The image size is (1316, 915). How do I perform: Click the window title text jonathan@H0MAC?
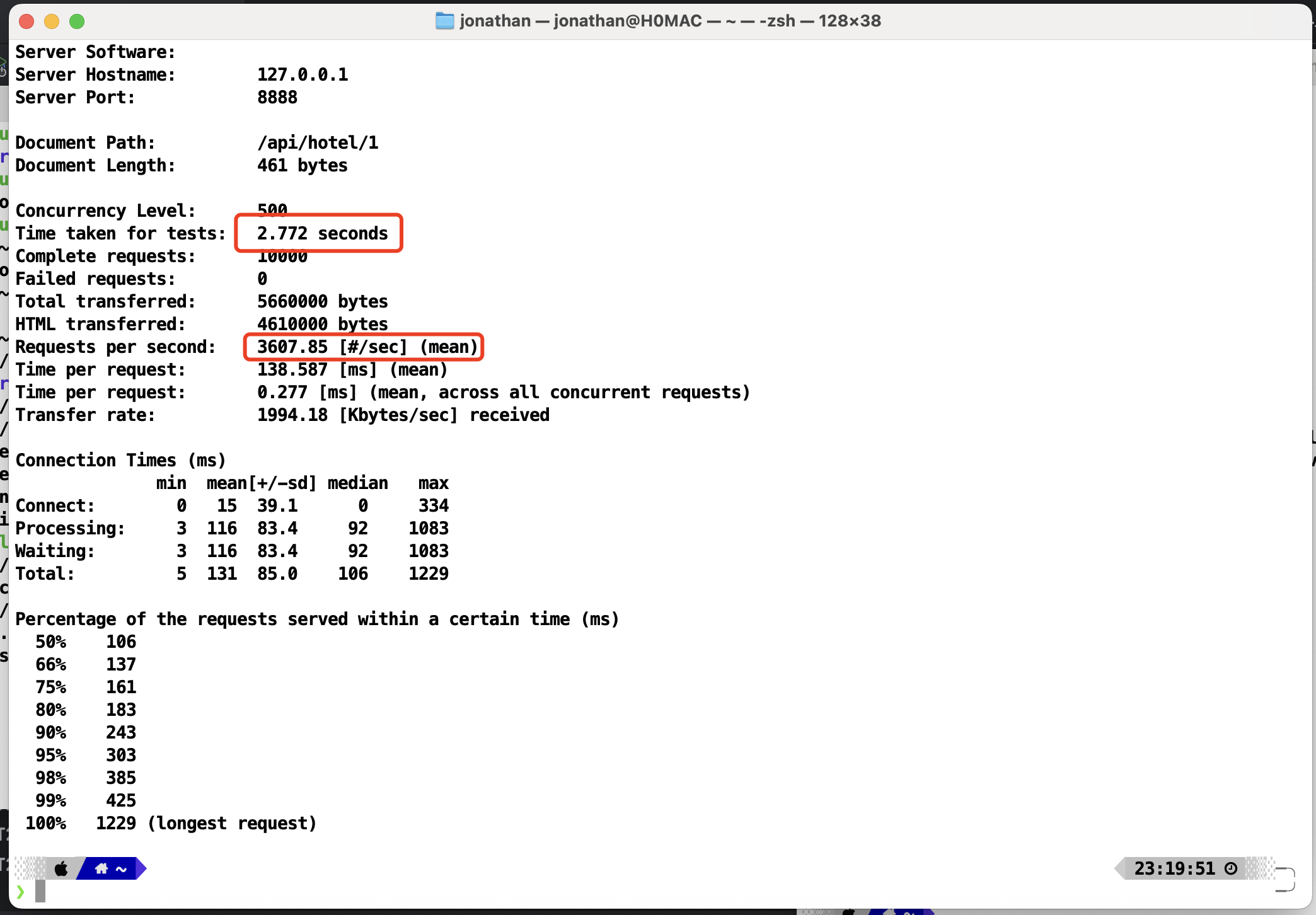[627, 21]
